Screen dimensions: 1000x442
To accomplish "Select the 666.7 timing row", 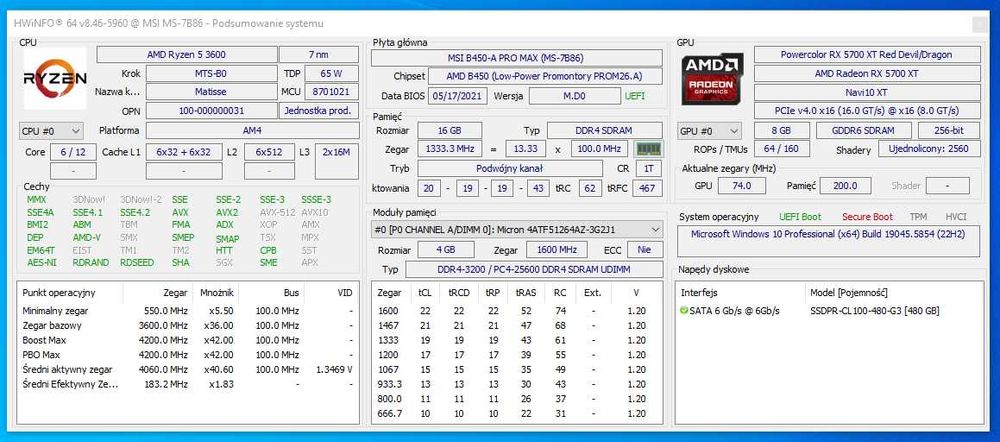I will [x=516, y=413].
